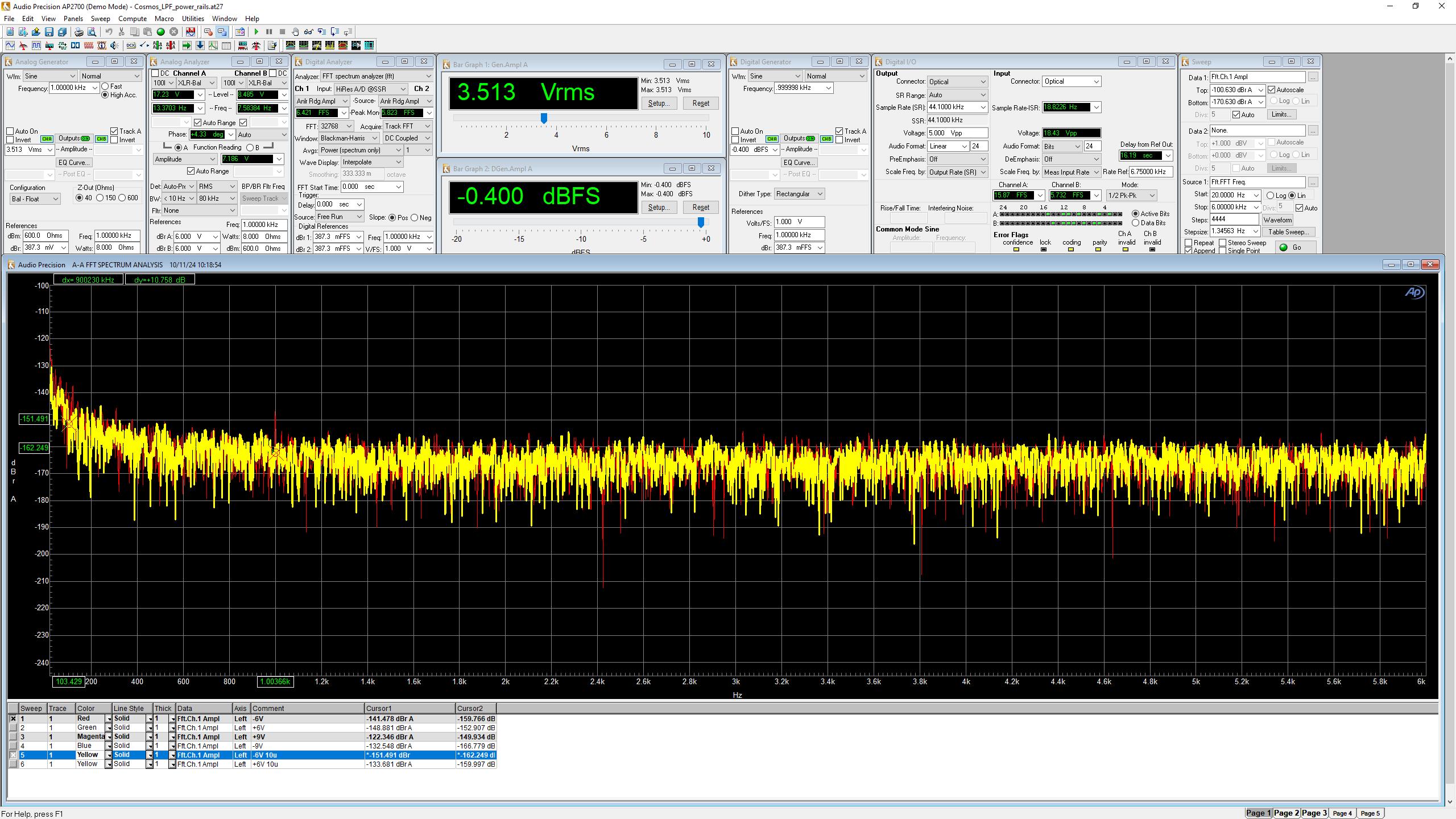Viewport: 1456px width, 819px height.
Task: Click the DCX panel toolbar icon
Action: [x=131, y=45]
